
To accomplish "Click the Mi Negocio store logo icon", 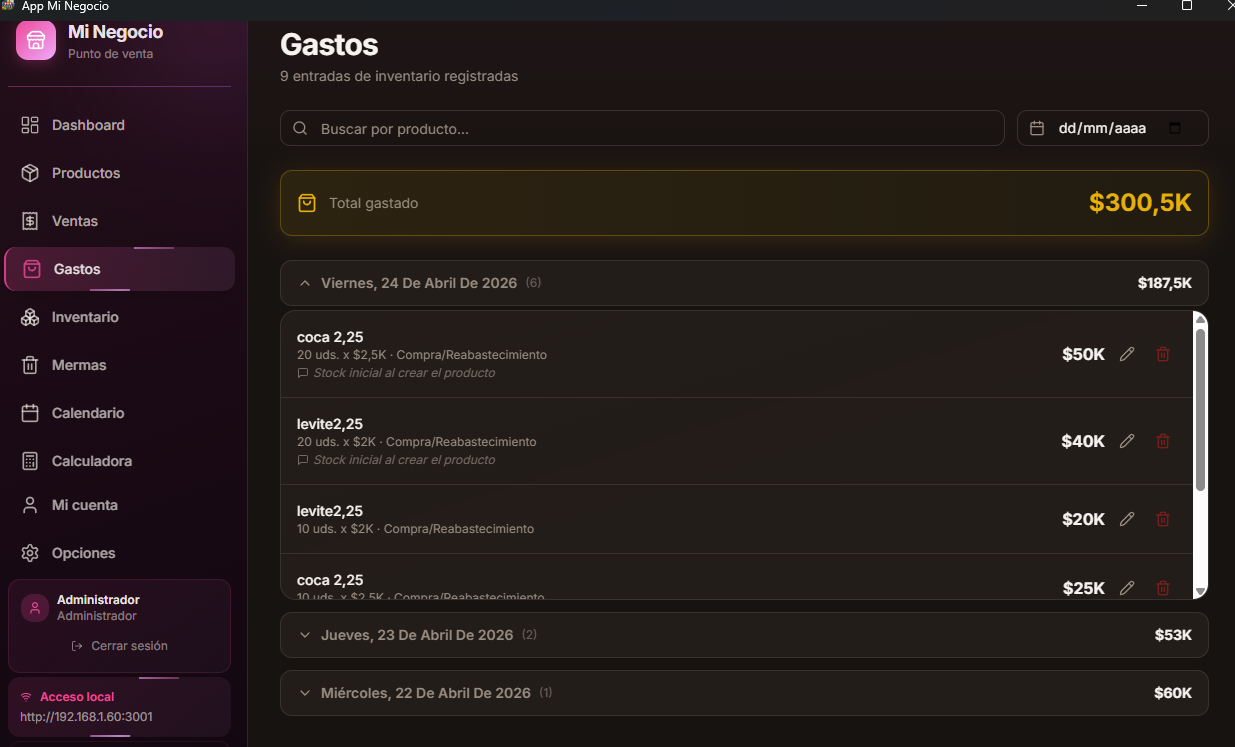I will (x=36, y=40).
